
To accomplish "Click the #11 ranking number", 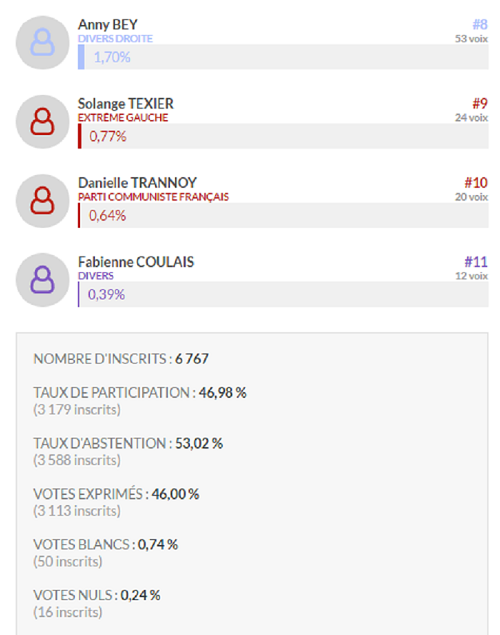I will click(476, 262).
